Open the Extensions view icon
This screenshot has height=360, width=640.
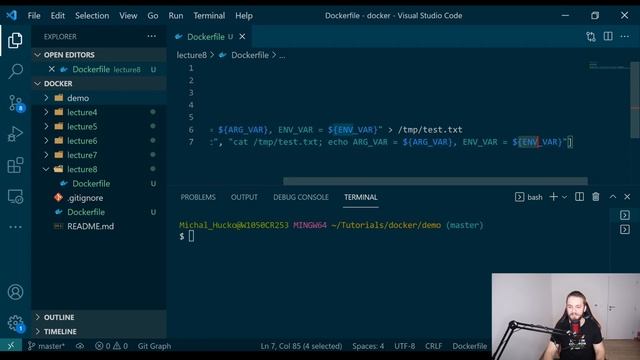coord(15,165)
